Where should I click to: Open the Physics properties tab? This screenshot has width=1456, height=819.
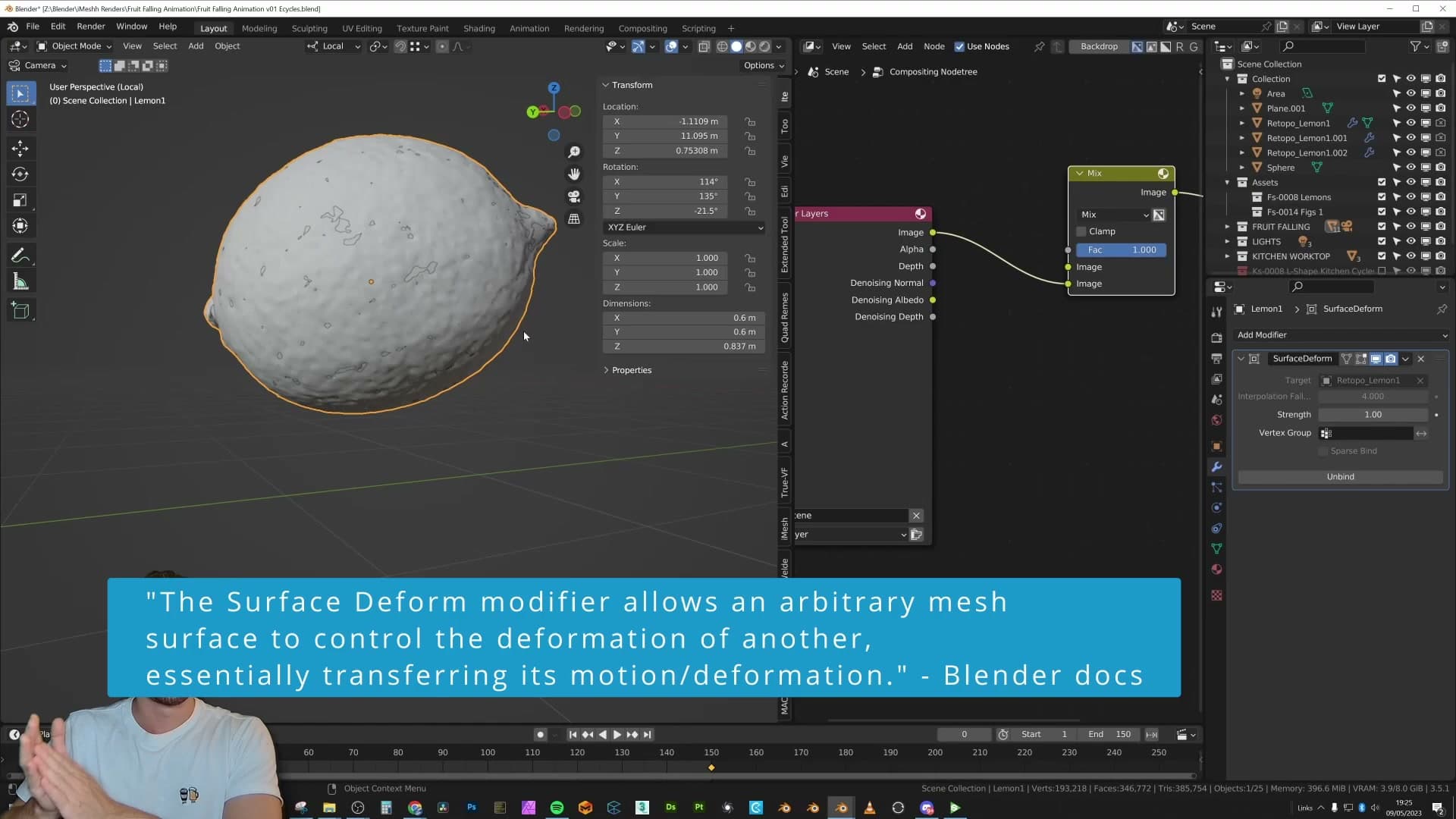point(1216,508)
